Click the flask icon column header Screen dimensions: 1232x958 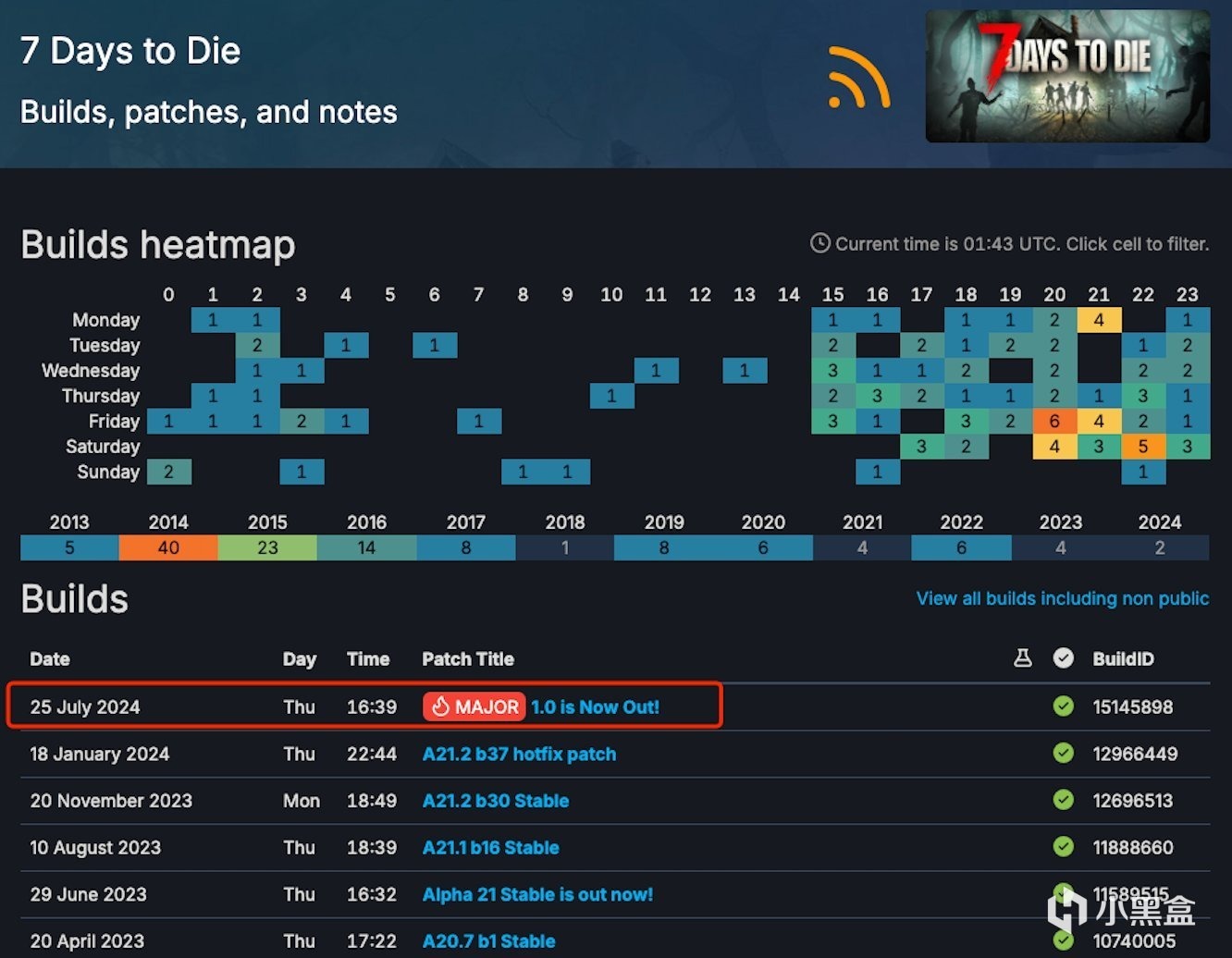(1023, 658)
